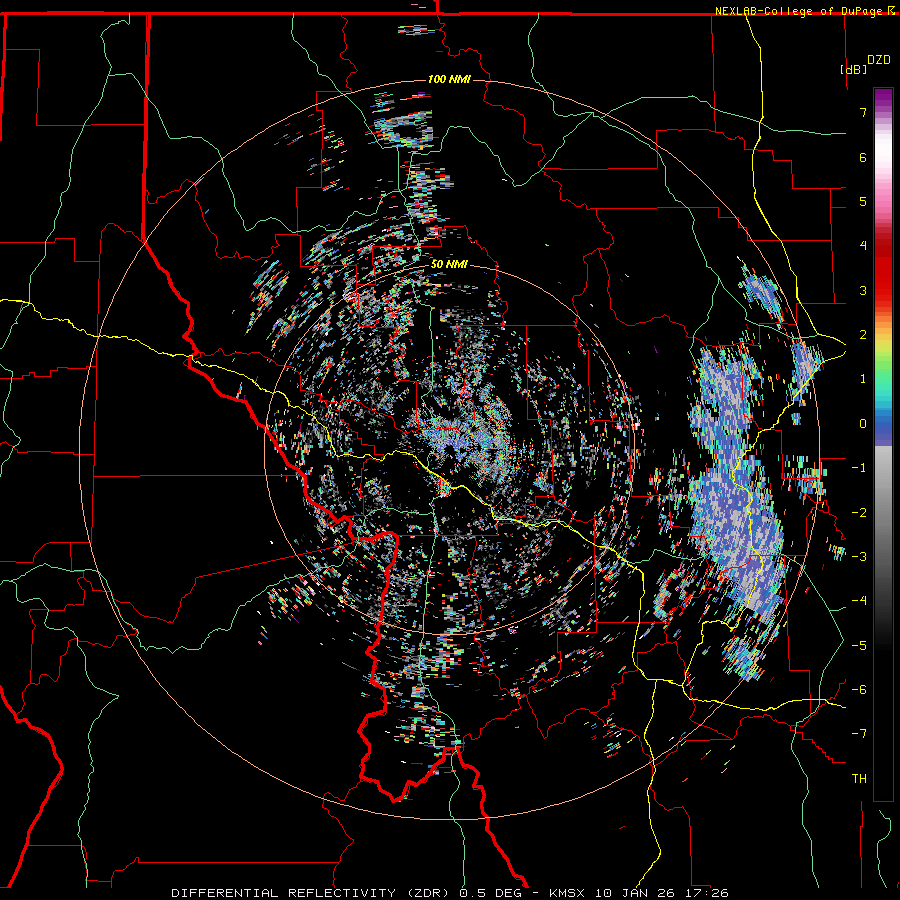Click the 7 value on color scale
The height and width of the screenshot is (900, 900).
863,112
